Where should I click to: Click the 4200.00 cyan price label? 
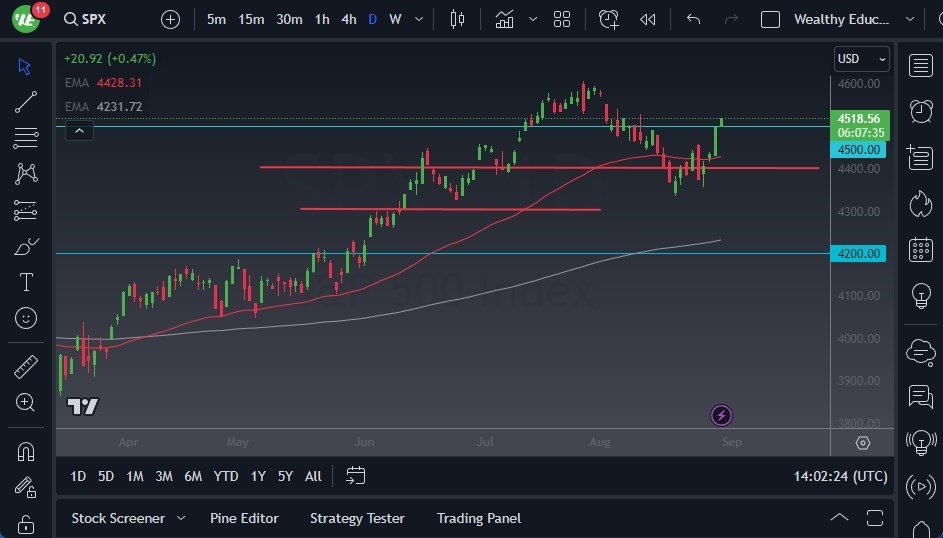click(858, 254)
